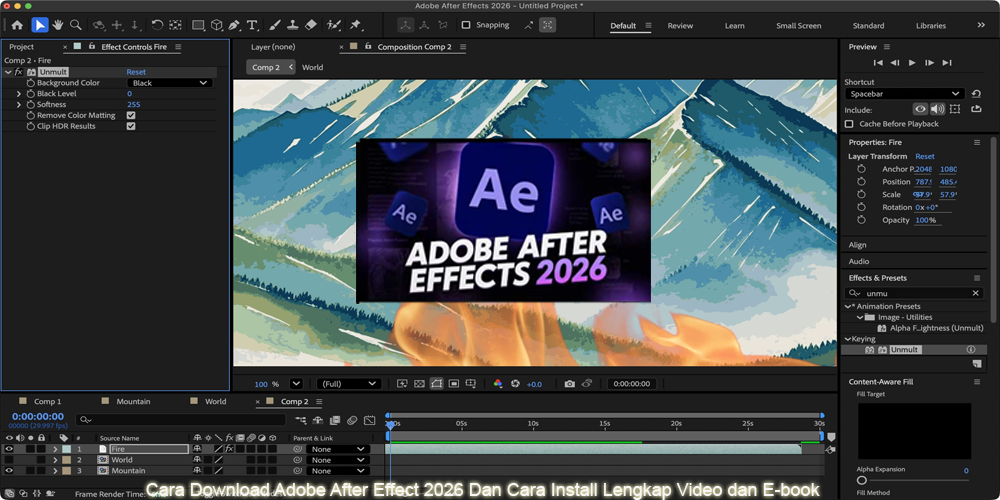Open the color channel display icon

[x=498, y=384]
